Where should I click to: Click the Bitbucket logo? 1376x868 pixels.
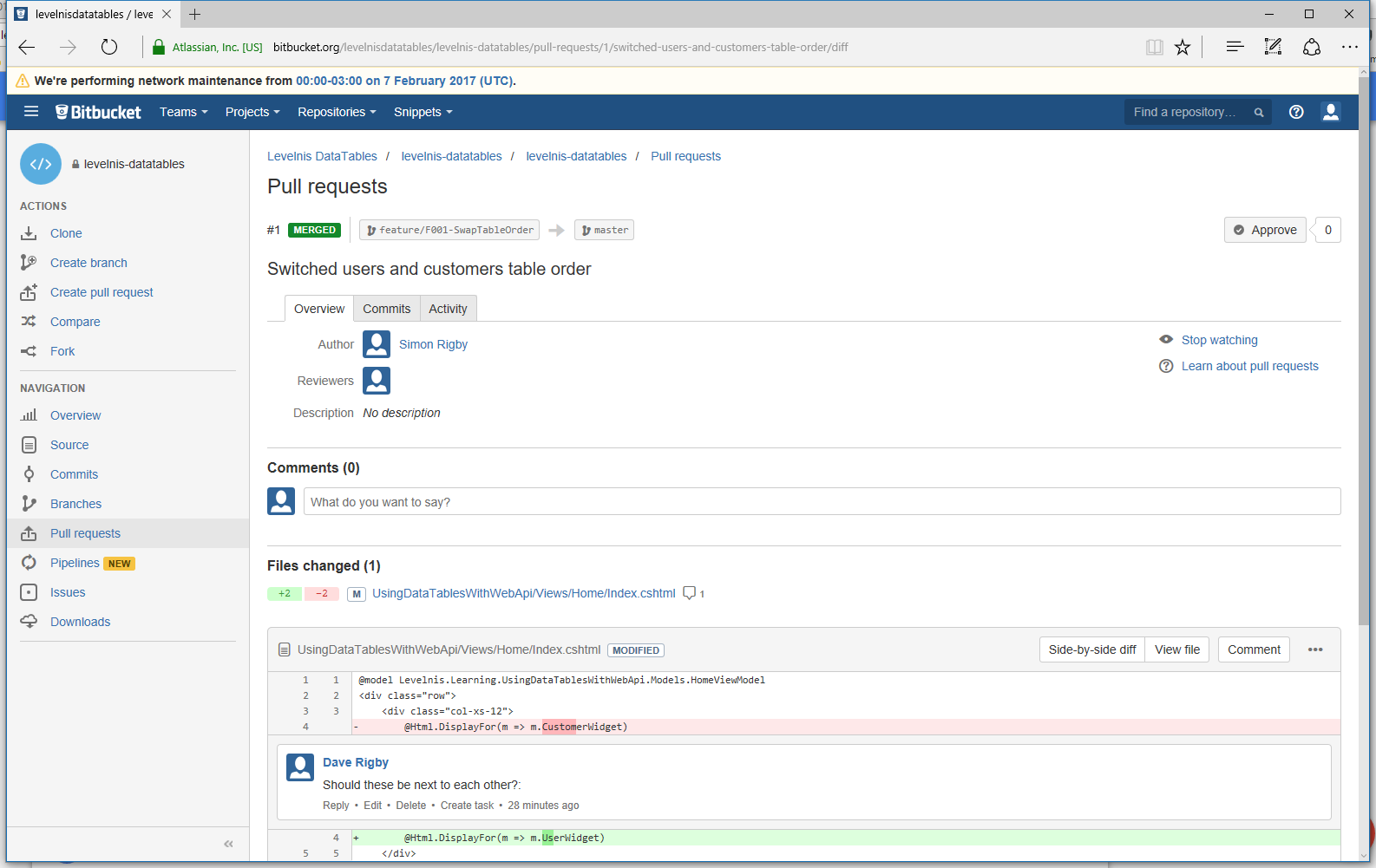(98, 112)
